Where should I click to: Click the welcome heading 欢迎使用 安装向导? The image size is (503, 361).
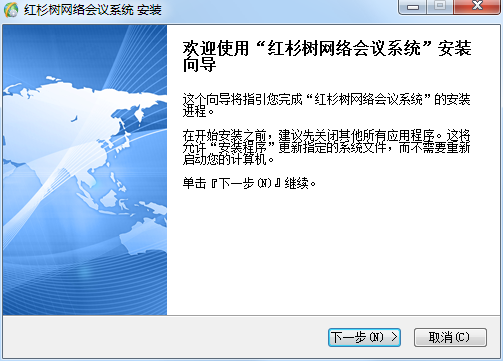(327, 56)
